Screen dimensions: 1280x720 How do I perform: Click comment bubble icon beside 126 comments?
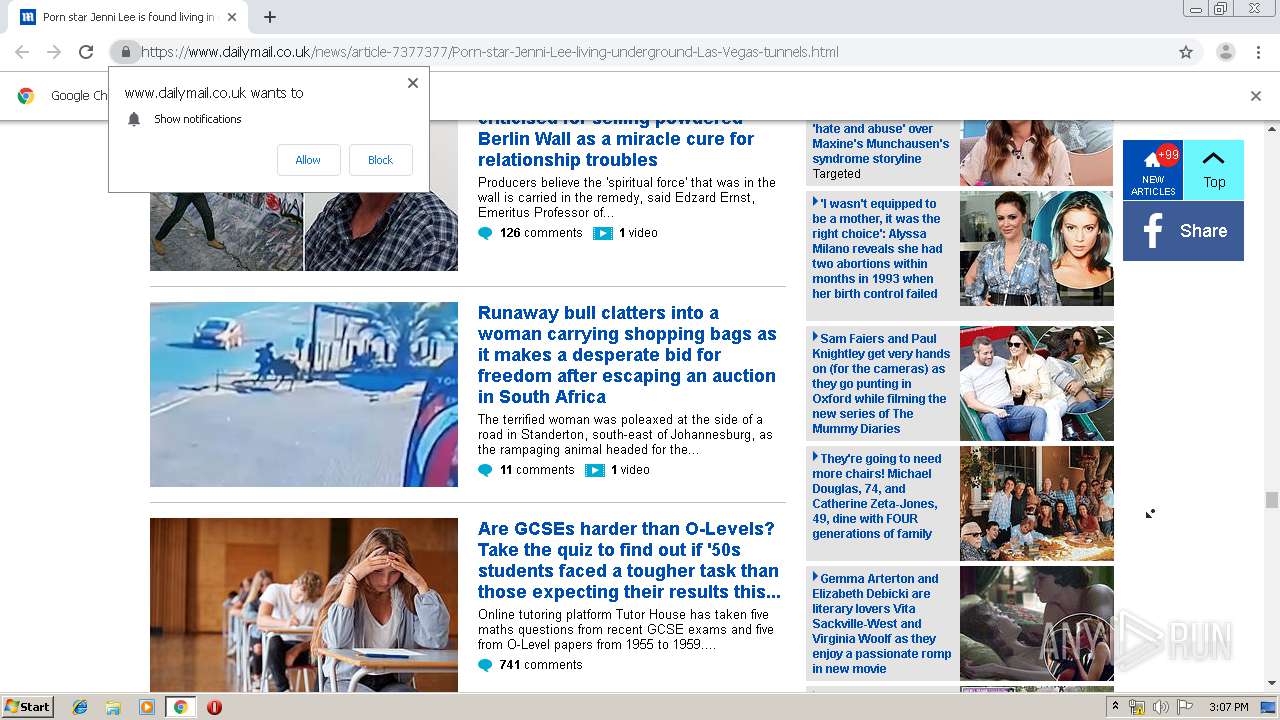pos(485,233)
